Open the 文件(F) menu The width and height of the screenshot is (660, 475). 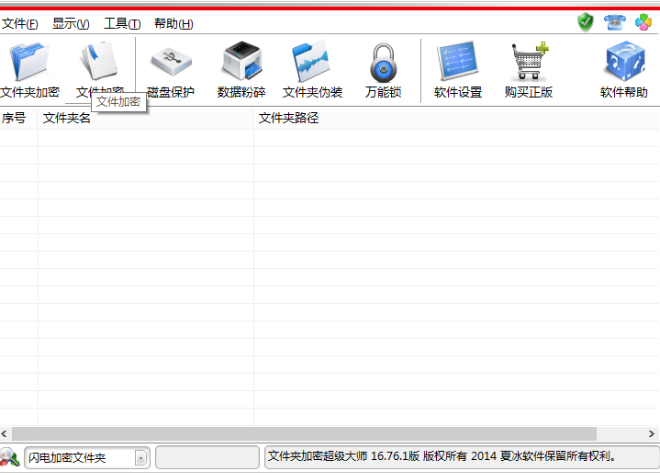pos(20,24)
